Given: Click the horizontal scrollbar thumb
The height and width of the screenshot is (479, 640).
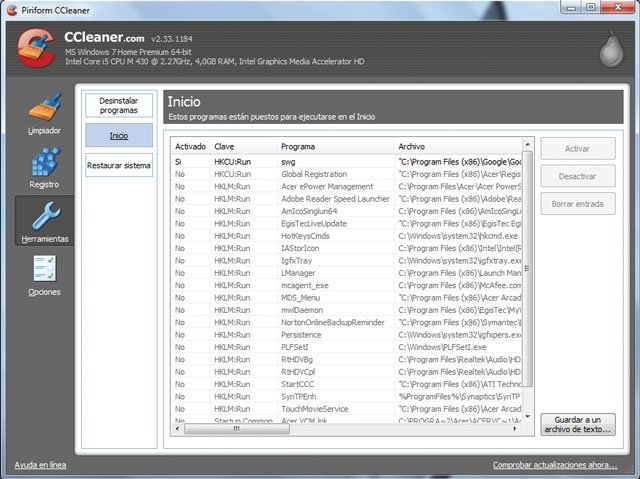Looking at the screenshot, I should click(x=237, y=429).
